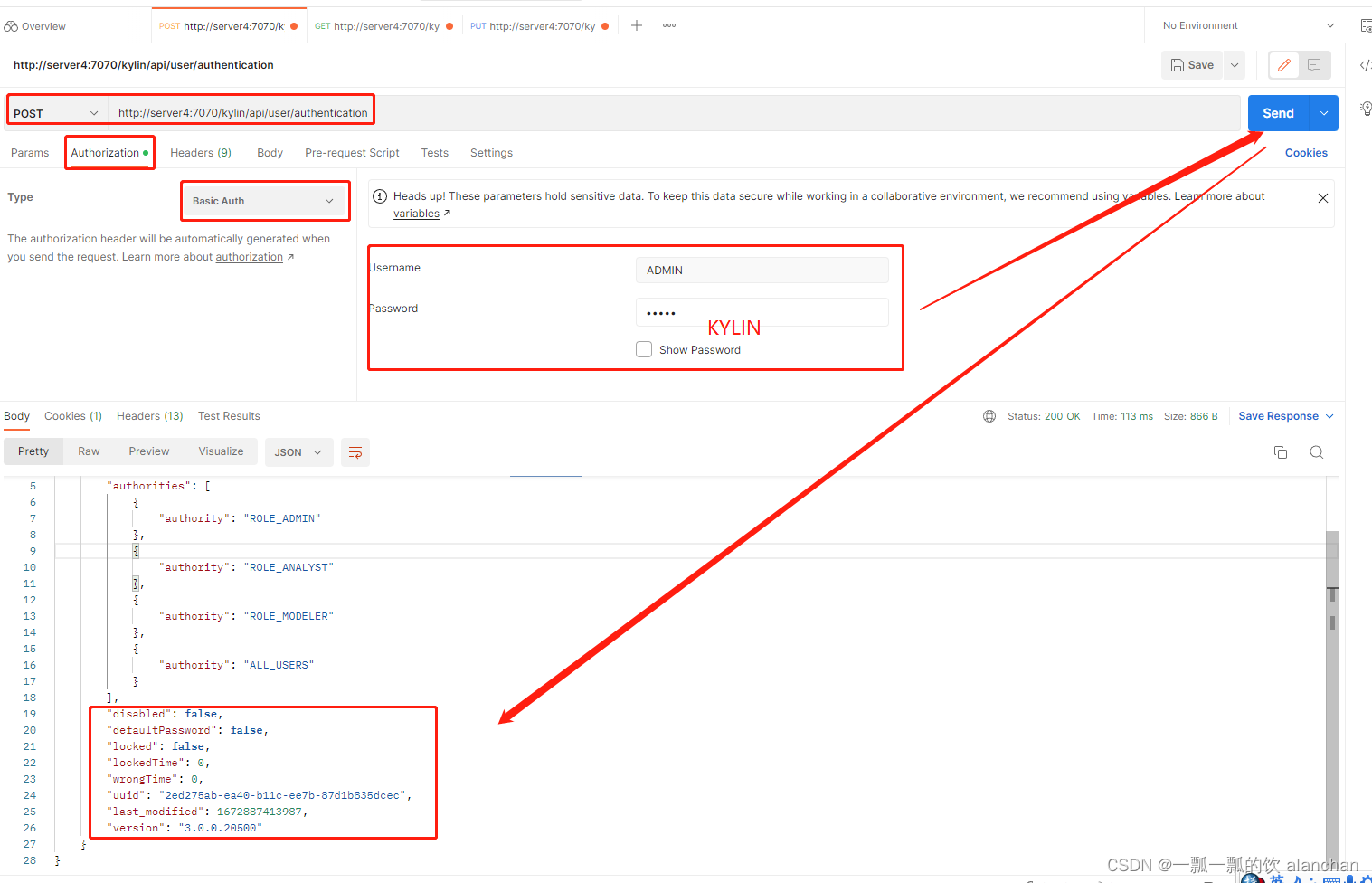Open the response Cookies (1) tab
Image resolution: width=1372 pixels, height=883 pixels.
click(x=73, y=416)
